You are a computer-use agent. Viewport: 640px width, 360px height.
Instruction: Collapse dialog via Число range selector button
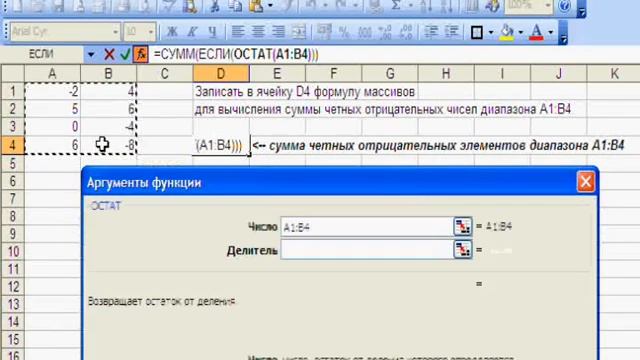click(x=462, y=227)
